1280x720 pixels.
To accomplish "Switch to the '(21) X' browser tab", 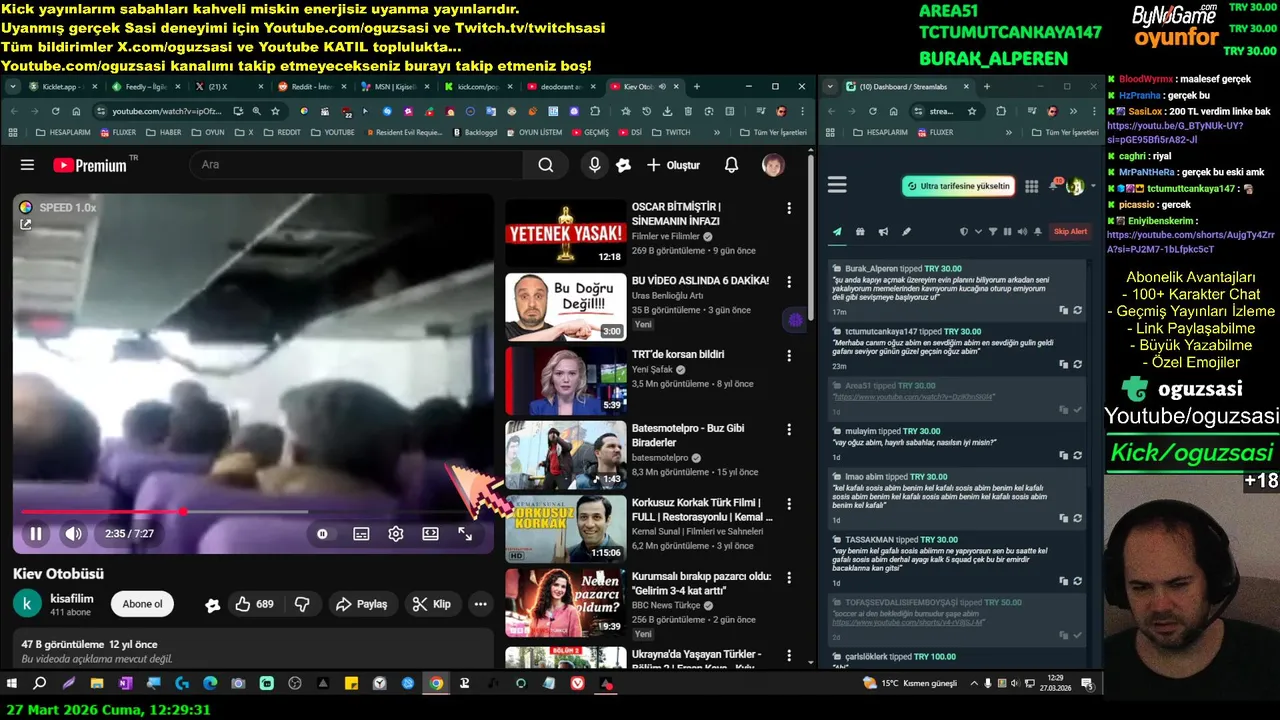I will 230,87.
